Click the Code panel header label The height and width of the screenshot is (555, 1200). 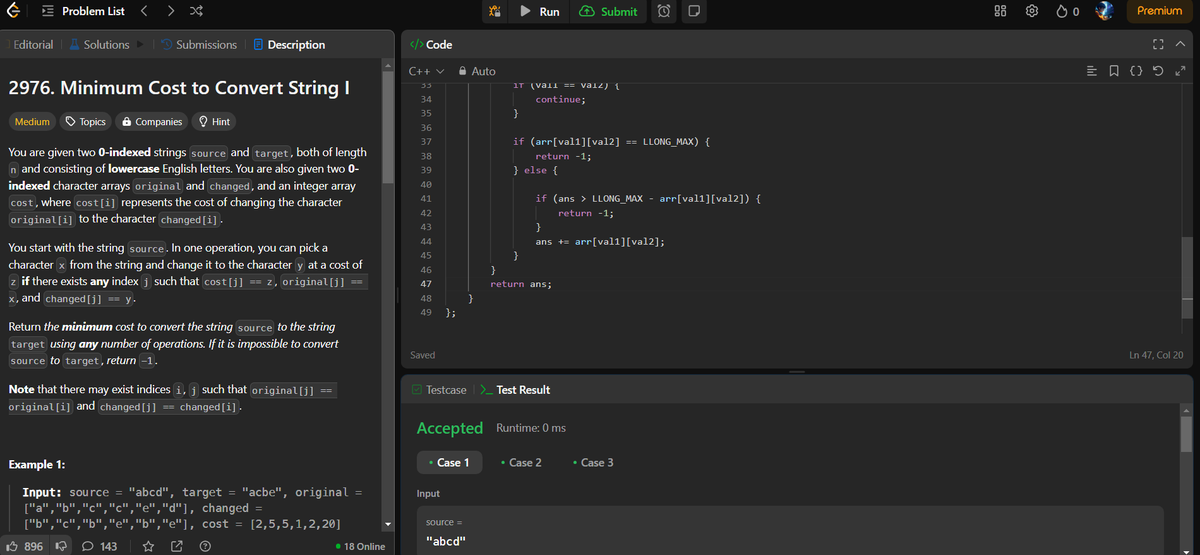coord(432,45)
